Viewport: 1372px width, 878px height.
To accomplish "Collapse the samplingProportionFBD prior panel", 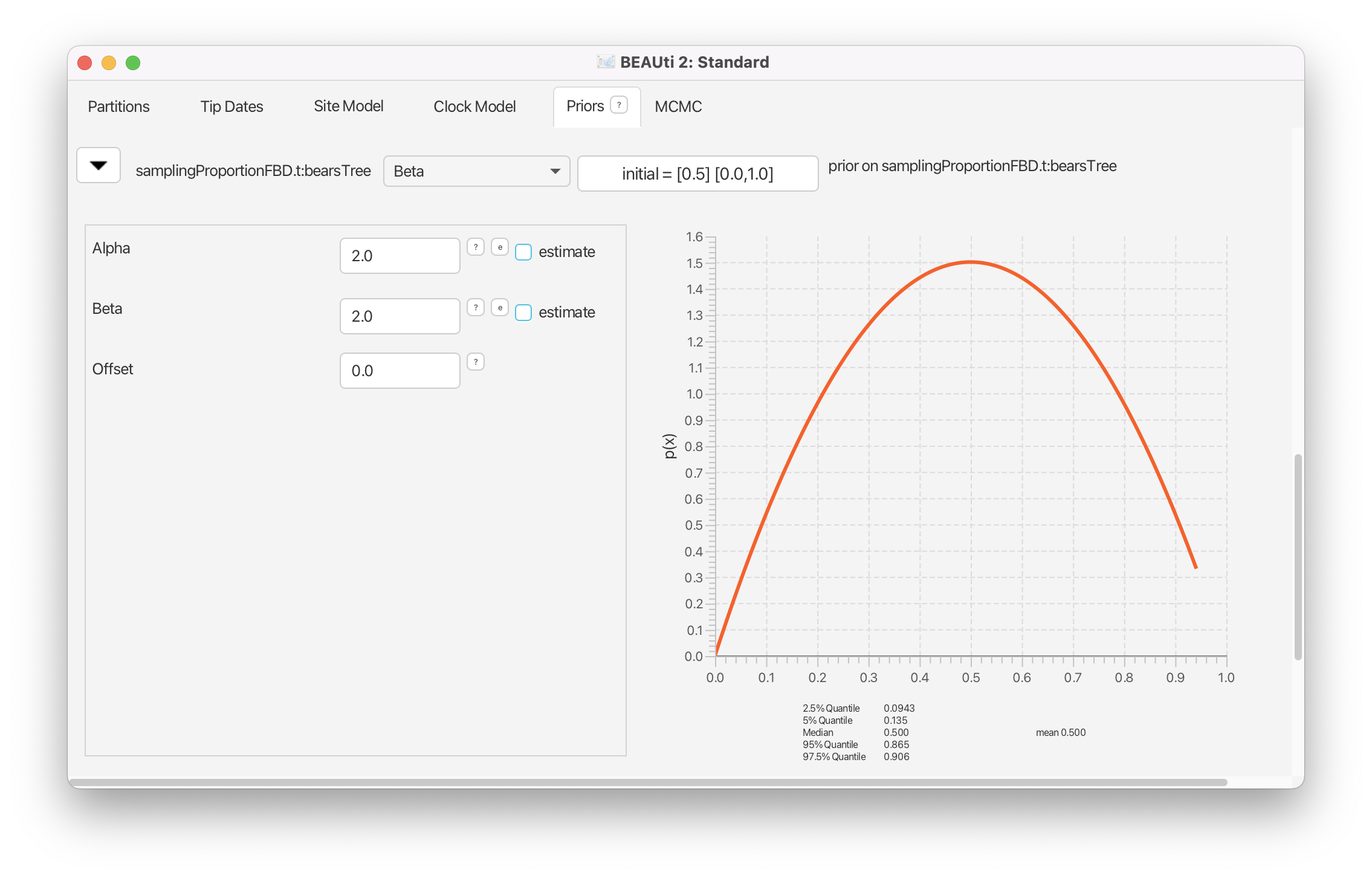I will click(99, 165).
